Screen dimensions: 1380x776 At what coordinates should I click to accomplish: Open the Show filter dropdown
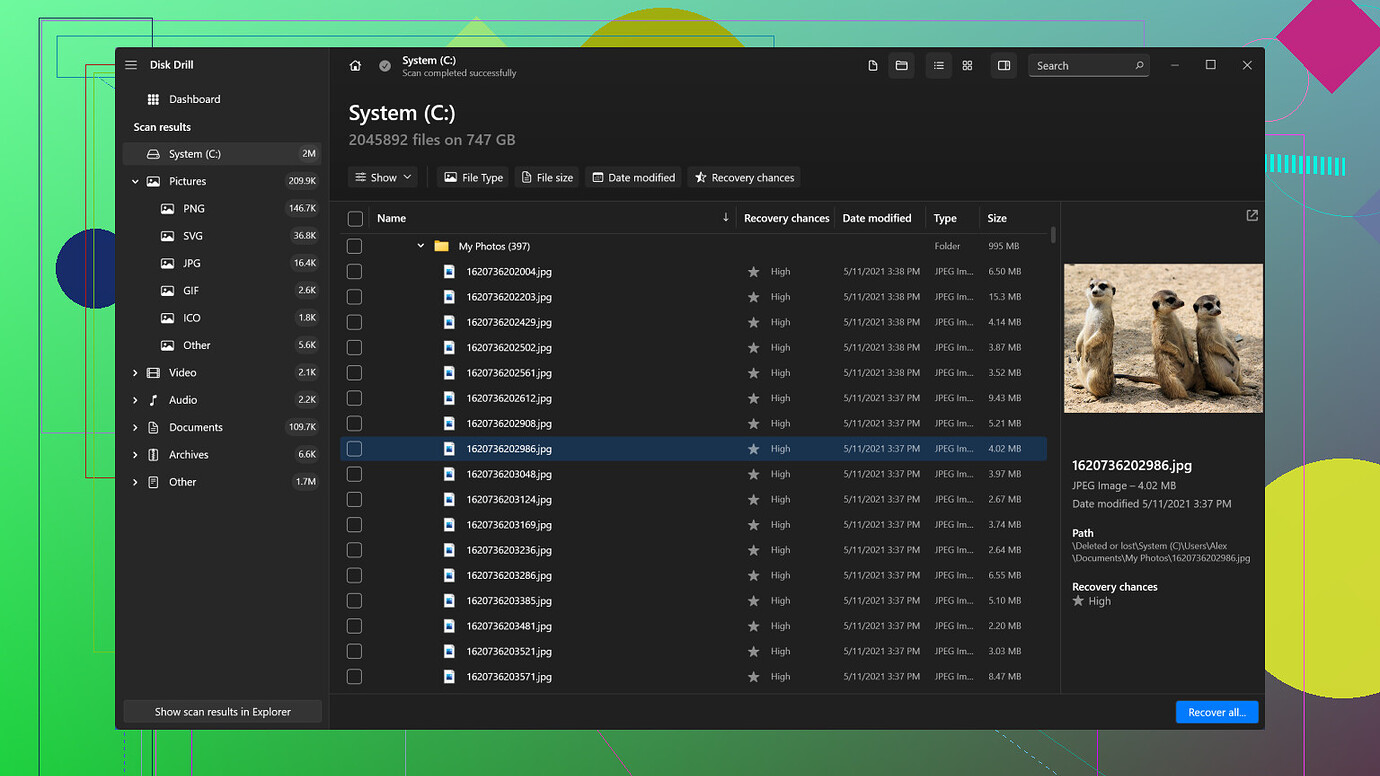pyautogui.click(x=383, y=178)
